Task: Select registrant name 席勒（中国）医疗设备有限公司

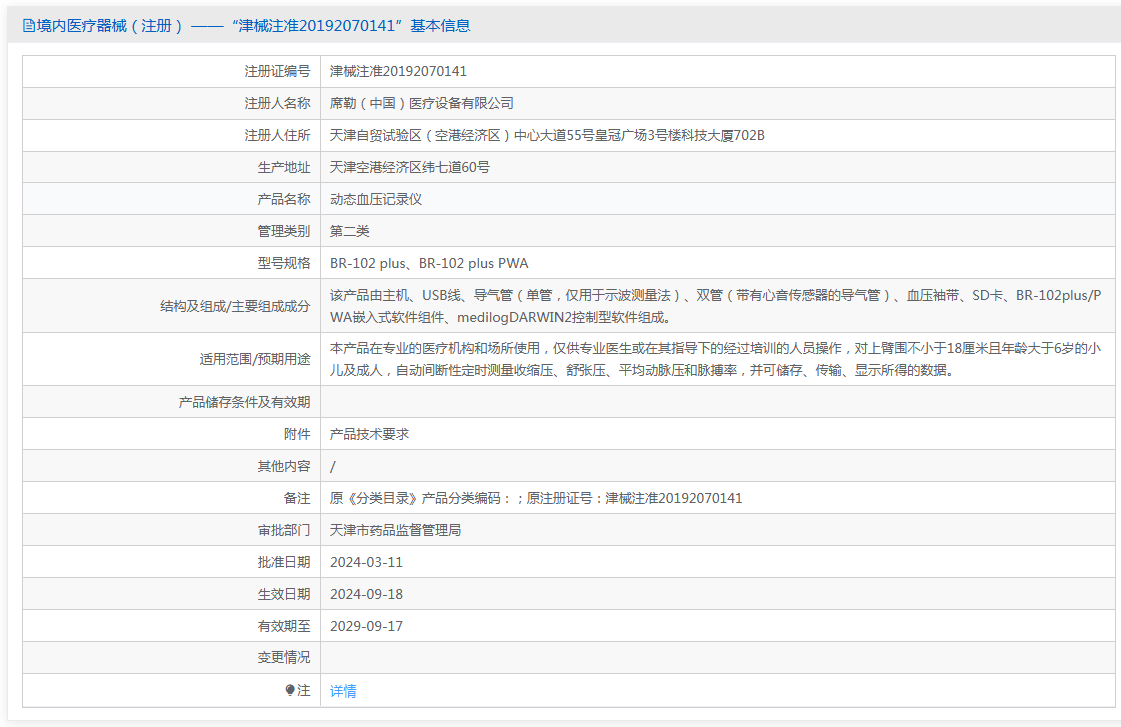Action: point(422,103)
